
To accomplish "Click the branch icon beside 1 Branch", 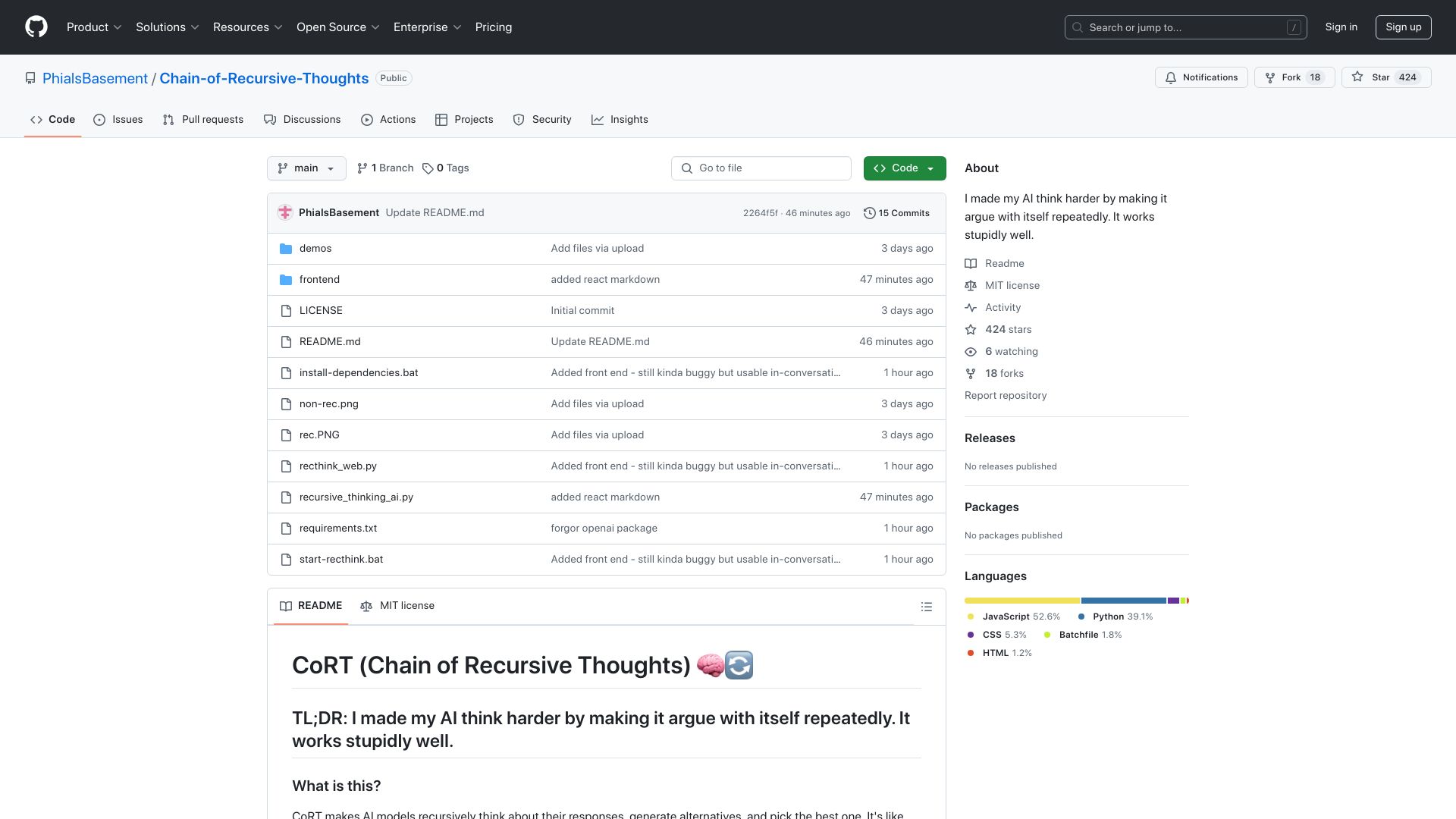I will tap(362, 168).
